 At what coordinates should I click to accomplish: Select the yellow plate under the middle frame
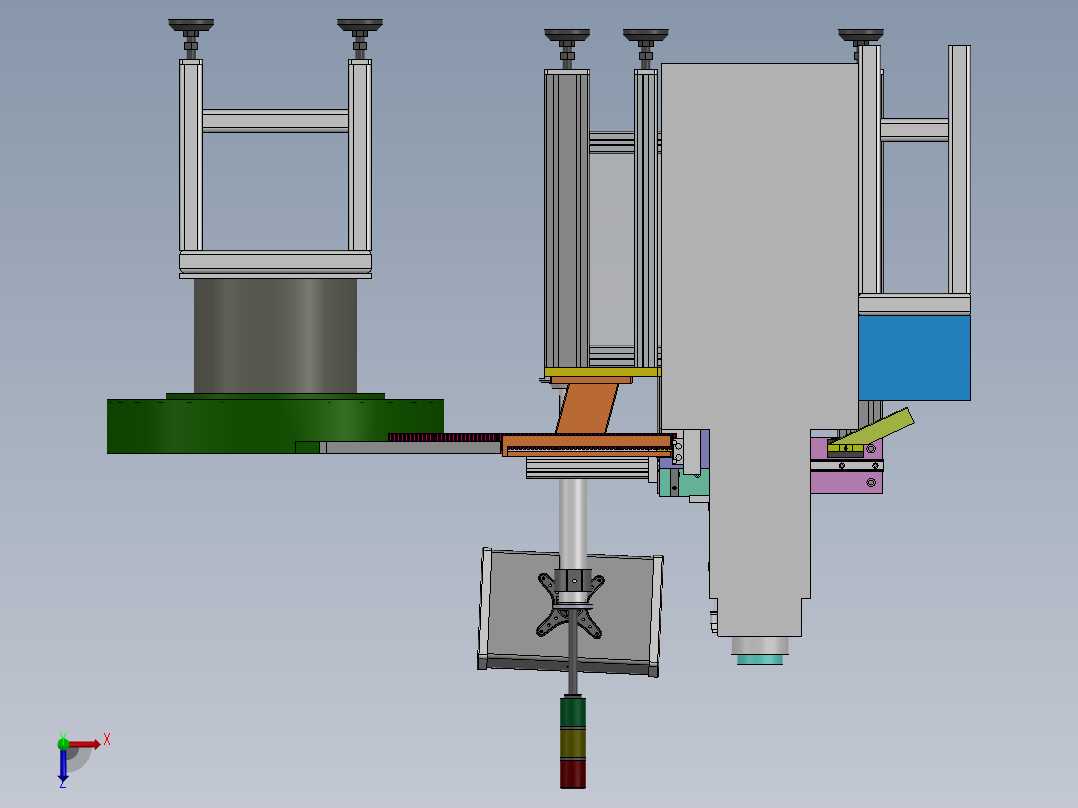[x=602, y=372]
